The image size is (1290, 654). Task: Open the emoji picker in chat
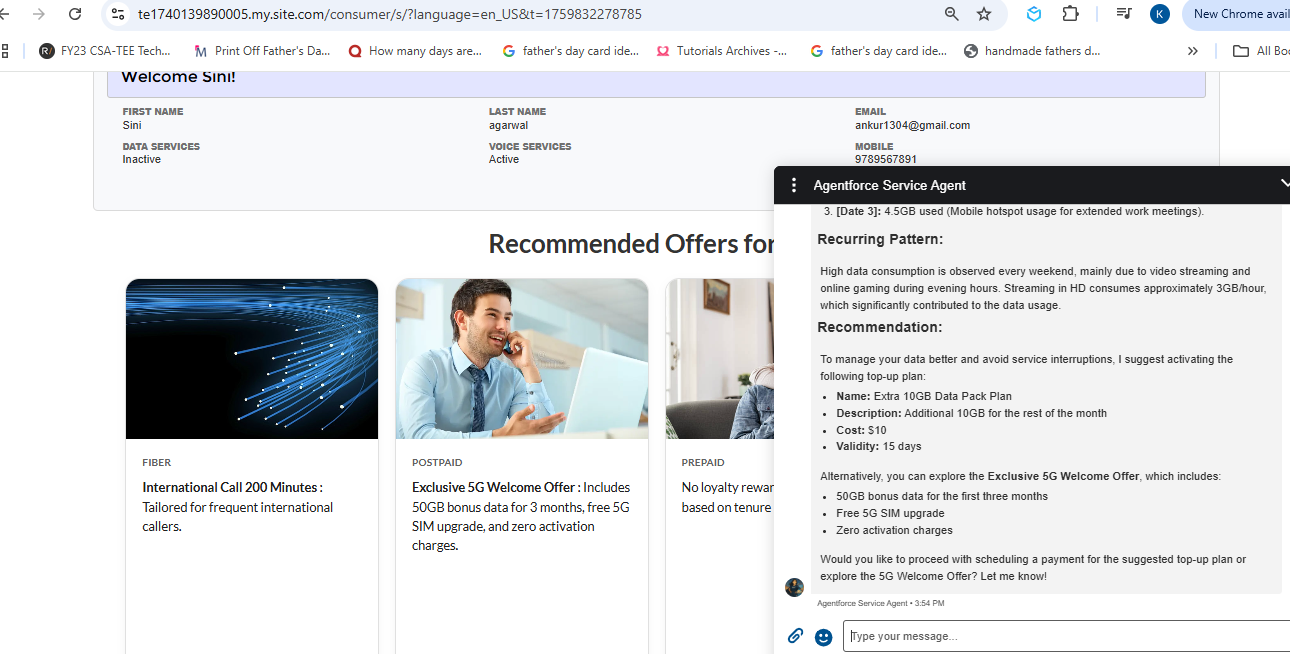pos(824,637)
